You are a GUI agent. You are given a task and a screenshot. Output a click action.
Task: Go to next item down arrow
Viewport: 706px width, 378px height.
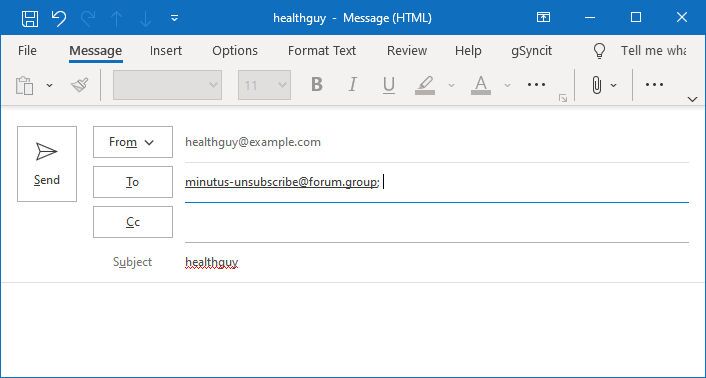(145, 18)
